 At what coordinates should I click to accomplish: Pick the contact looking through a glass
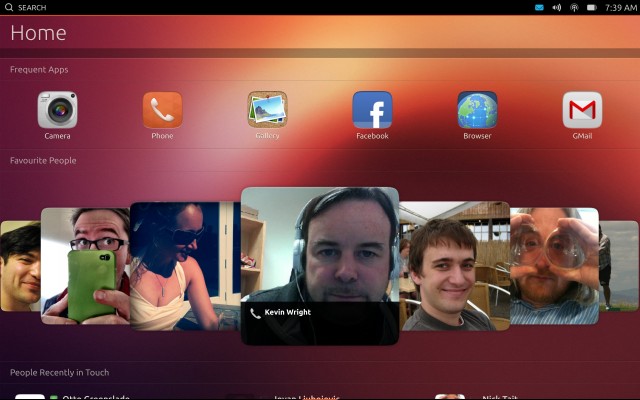click(555, 265)
